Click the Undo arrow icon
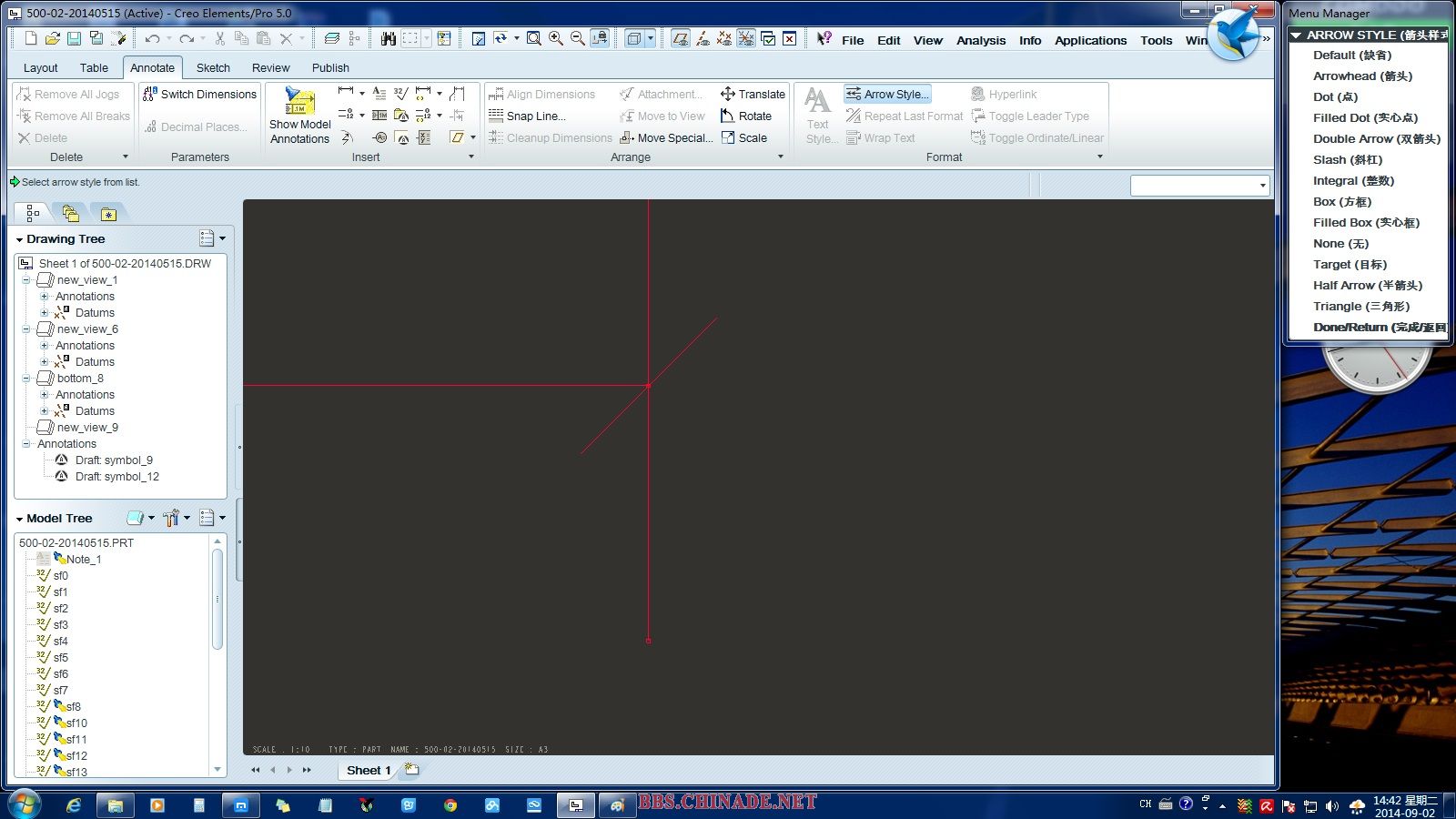Viewport: 1456px width, 819px height. (x=152, y=38)
